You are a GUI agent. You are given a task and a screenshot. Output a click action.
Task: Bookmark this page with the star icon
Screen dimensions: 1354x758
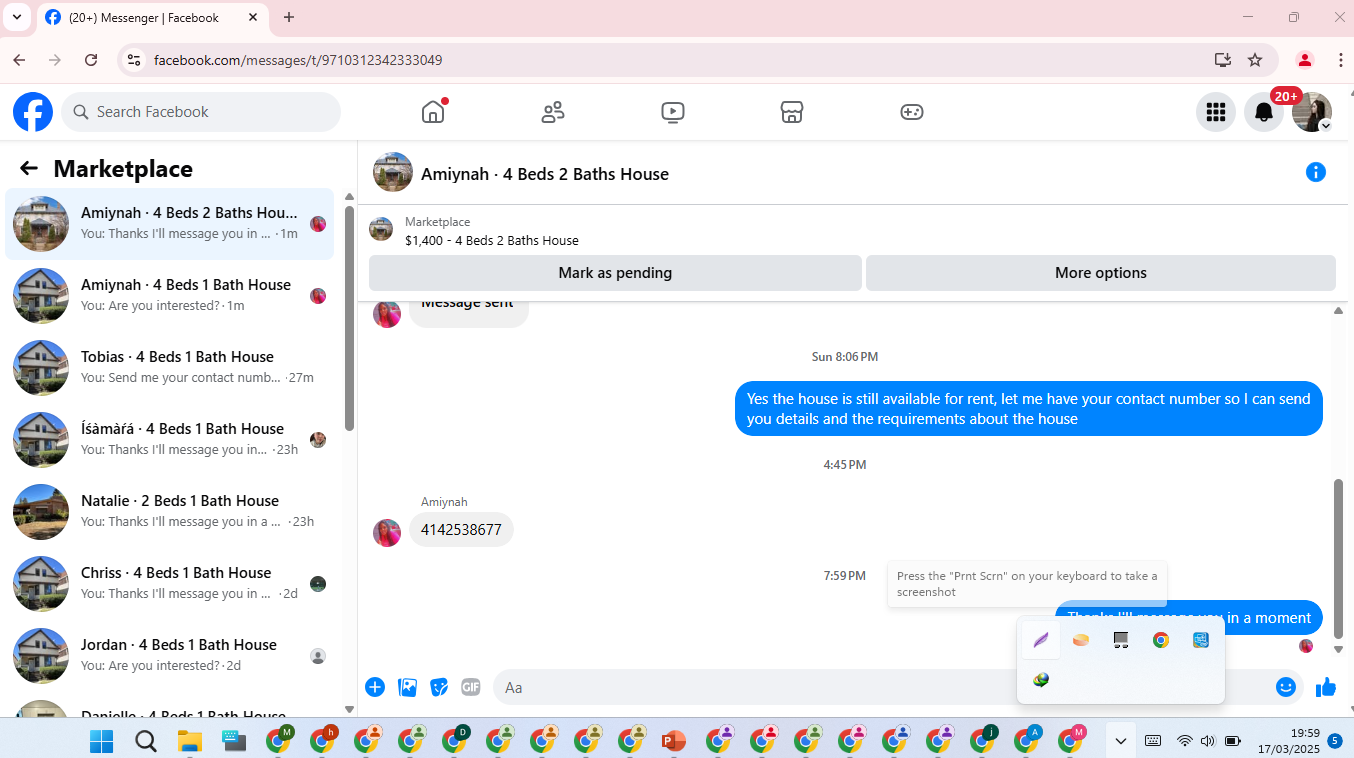[x=1255, y=60]
